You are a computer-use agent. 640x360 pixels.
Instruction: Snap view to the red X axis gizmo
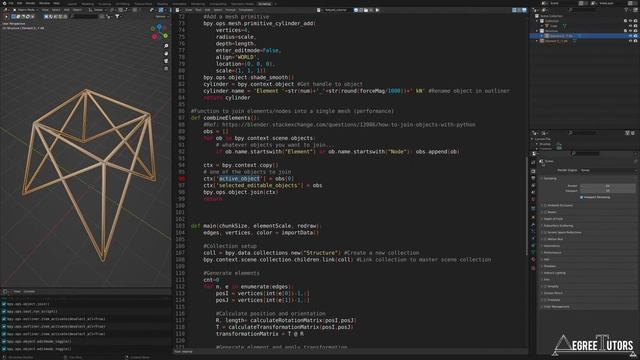tap(154, 37)
